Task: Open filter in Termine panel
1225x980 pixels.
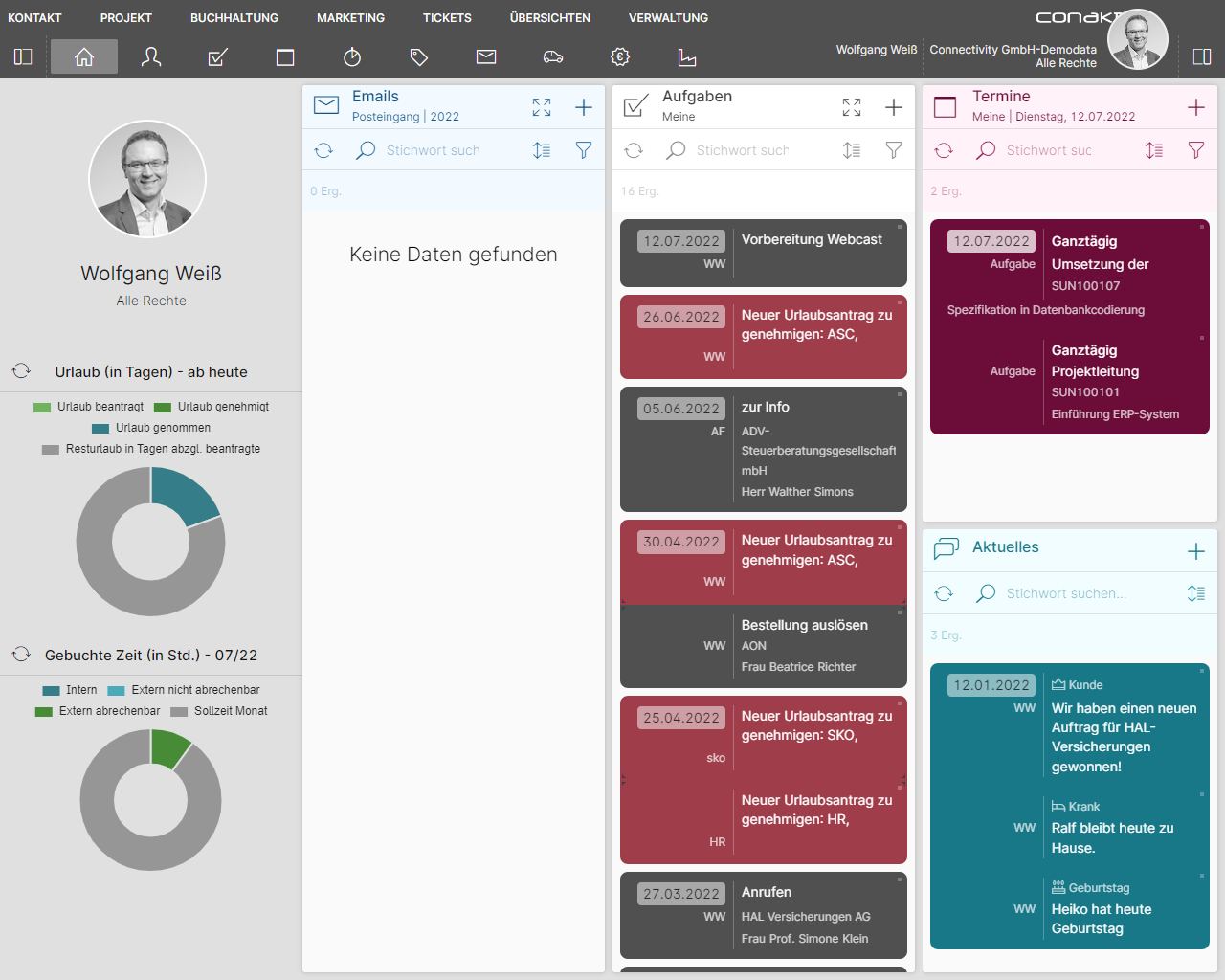Action: (x=1195, y=150)
